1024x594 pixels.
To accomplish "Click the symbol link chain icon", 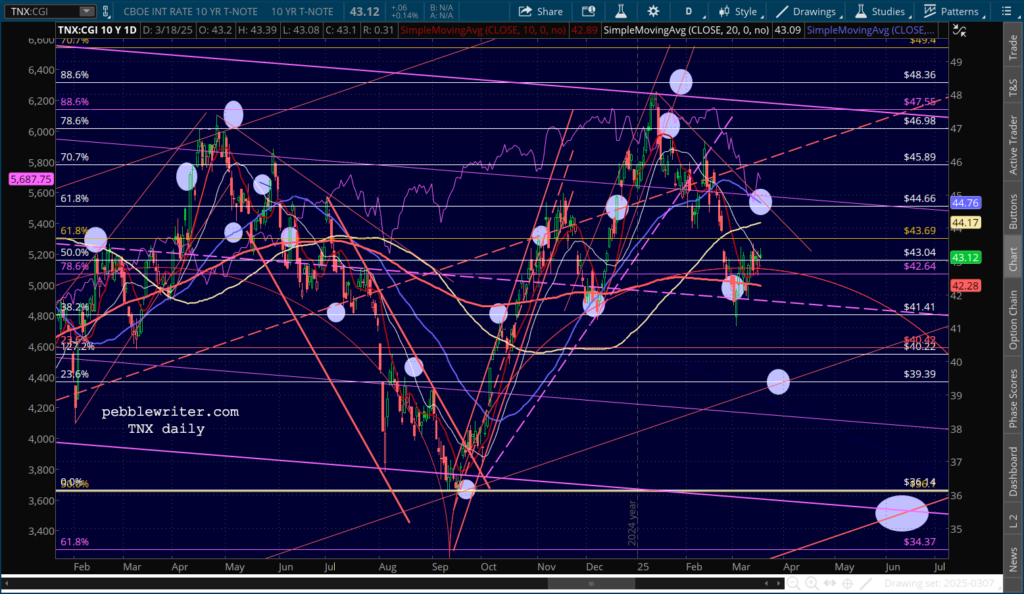I will pos(106,11).
